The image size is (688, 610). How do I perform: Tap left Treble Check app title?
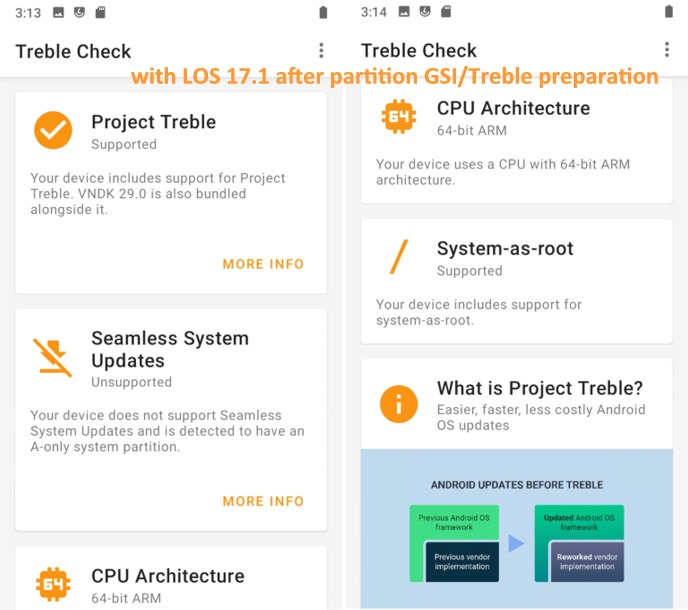[73, 51]
